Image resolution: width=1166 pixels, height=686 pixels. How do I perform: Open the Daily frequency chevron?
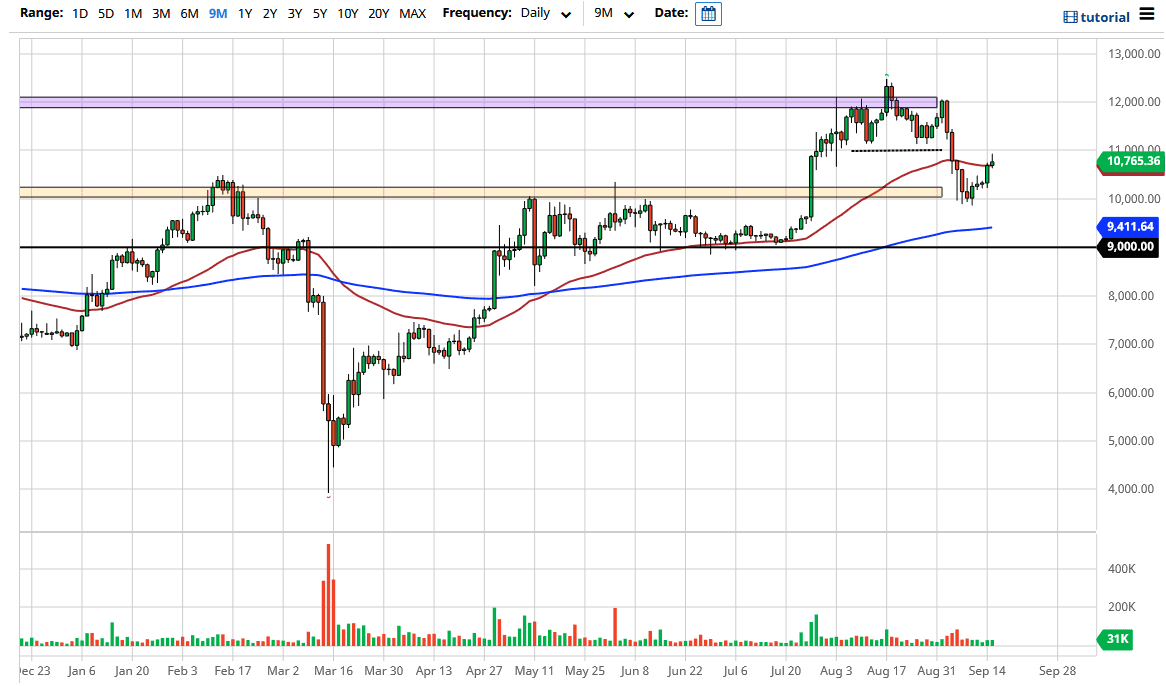(x=567, y=14)
